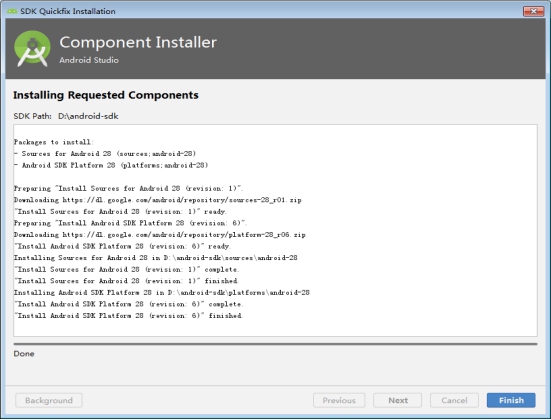Click 'Install Android SDK Platform 28' complete line
551x420 pixels.
(128, 304)
